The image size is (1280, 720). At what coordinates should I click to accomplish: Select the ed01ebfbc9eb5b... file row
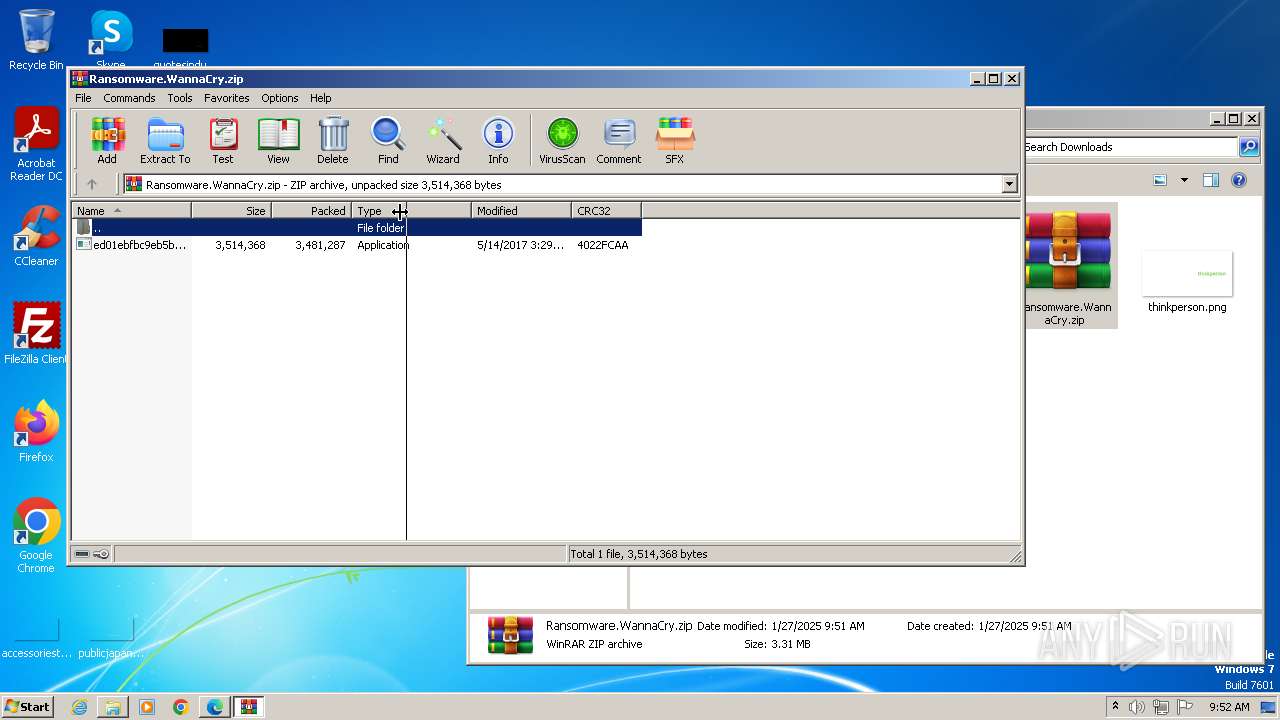357,245
